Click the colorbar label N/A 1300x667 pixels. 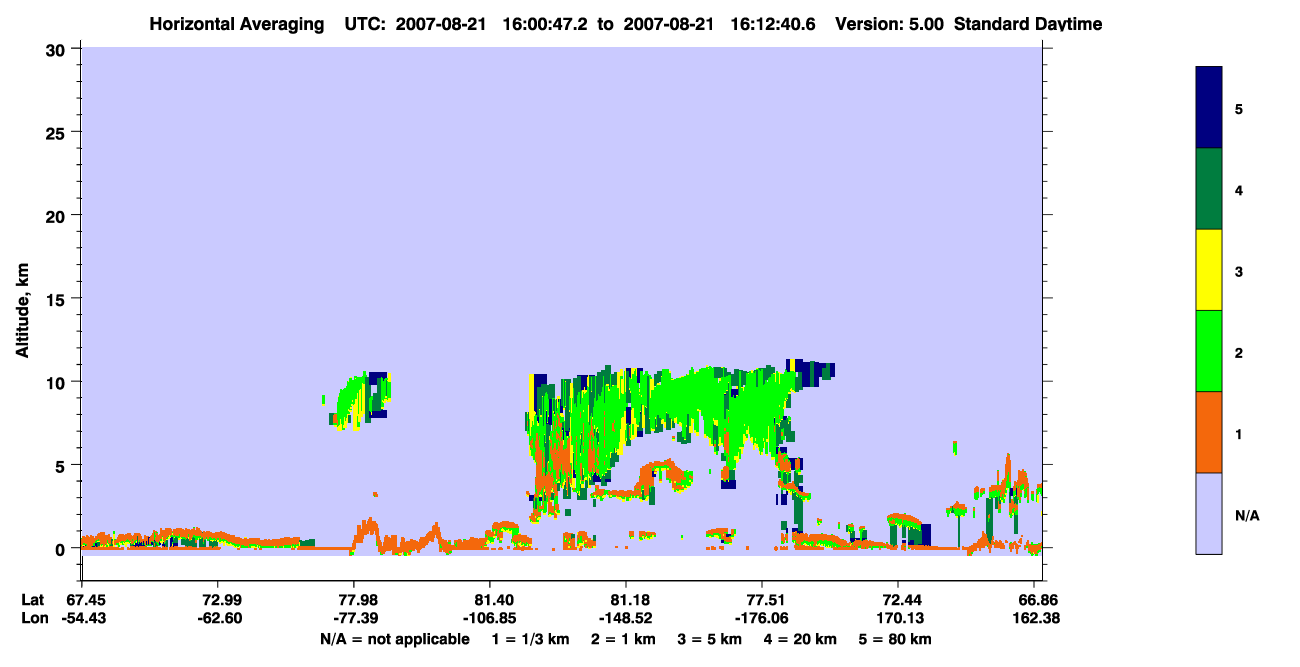(x=1248, y=515)
